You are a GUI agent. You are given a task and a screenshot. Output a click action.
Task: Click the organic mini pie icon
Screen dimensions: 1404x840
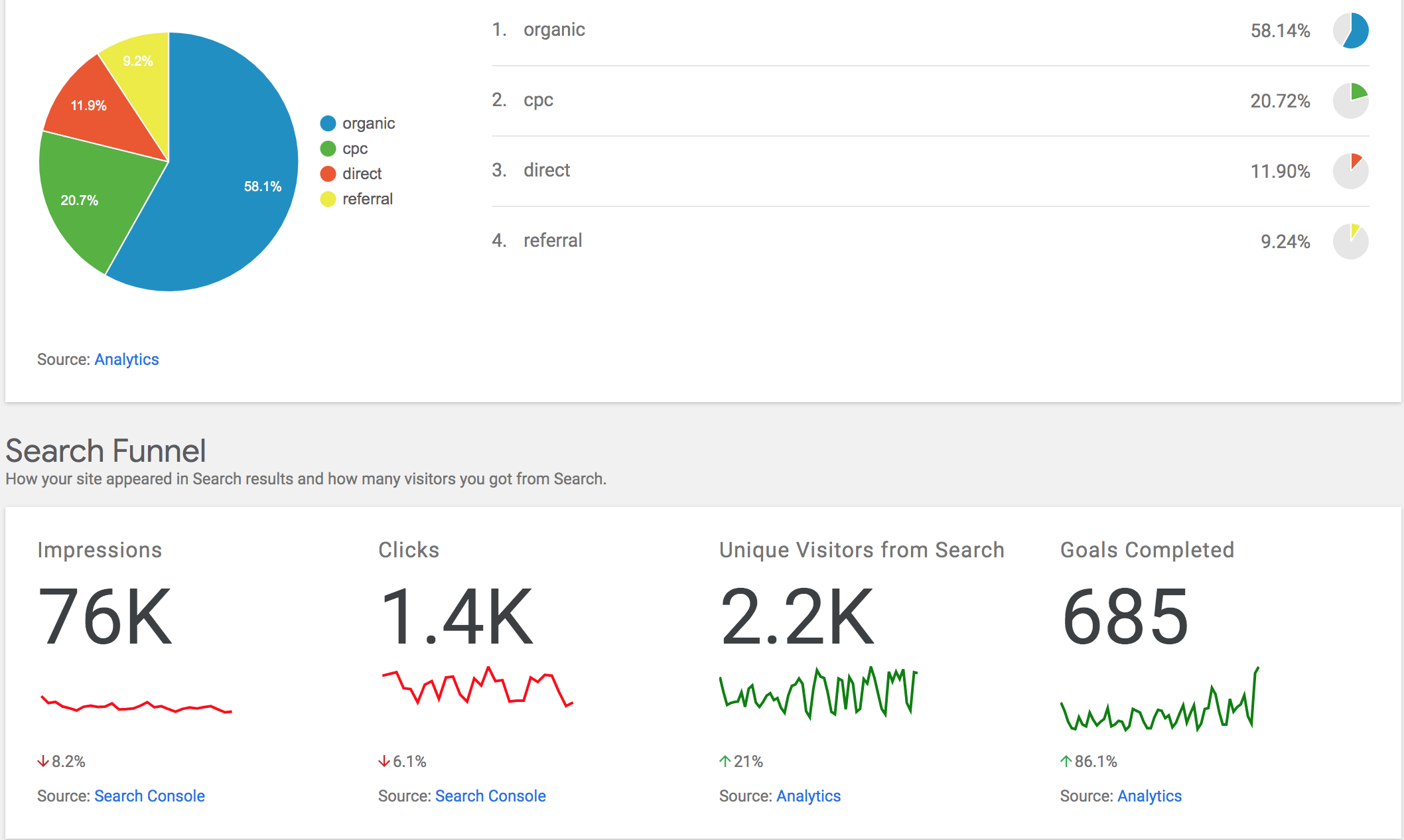(1350, 31)
